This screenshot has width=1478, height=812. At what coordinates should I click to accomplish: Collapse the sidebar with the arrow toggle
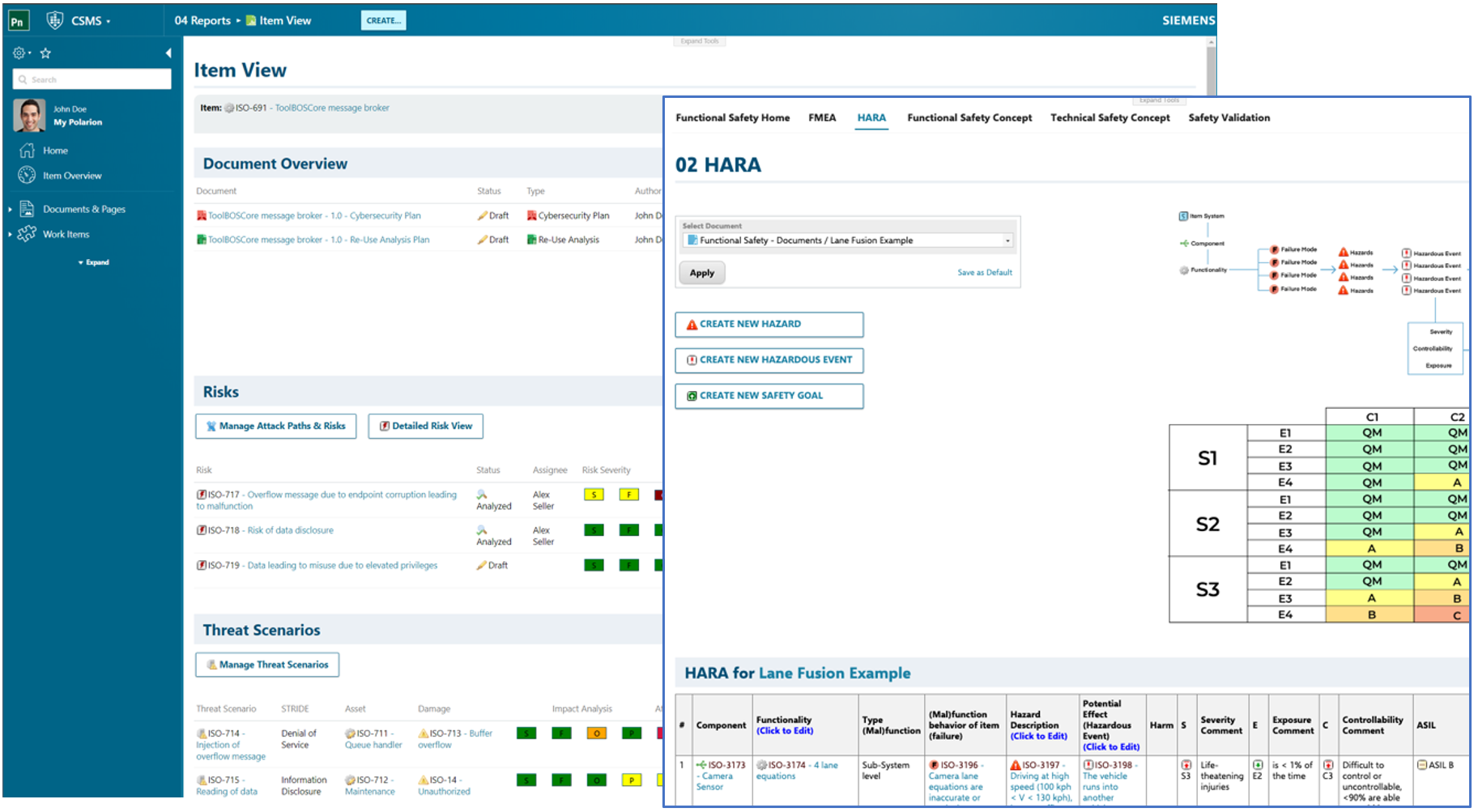168,52
